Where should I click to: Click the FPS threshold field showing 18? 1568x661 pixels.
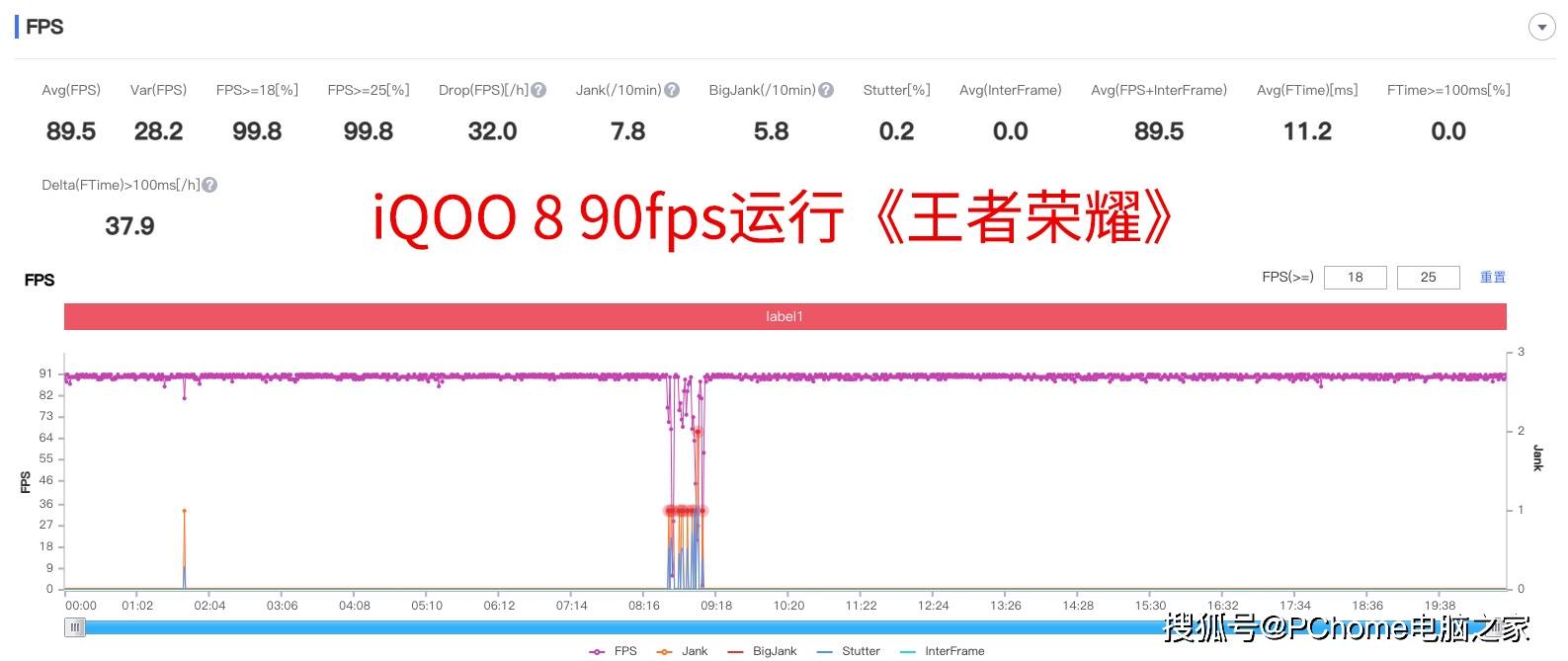point(1355,278)
